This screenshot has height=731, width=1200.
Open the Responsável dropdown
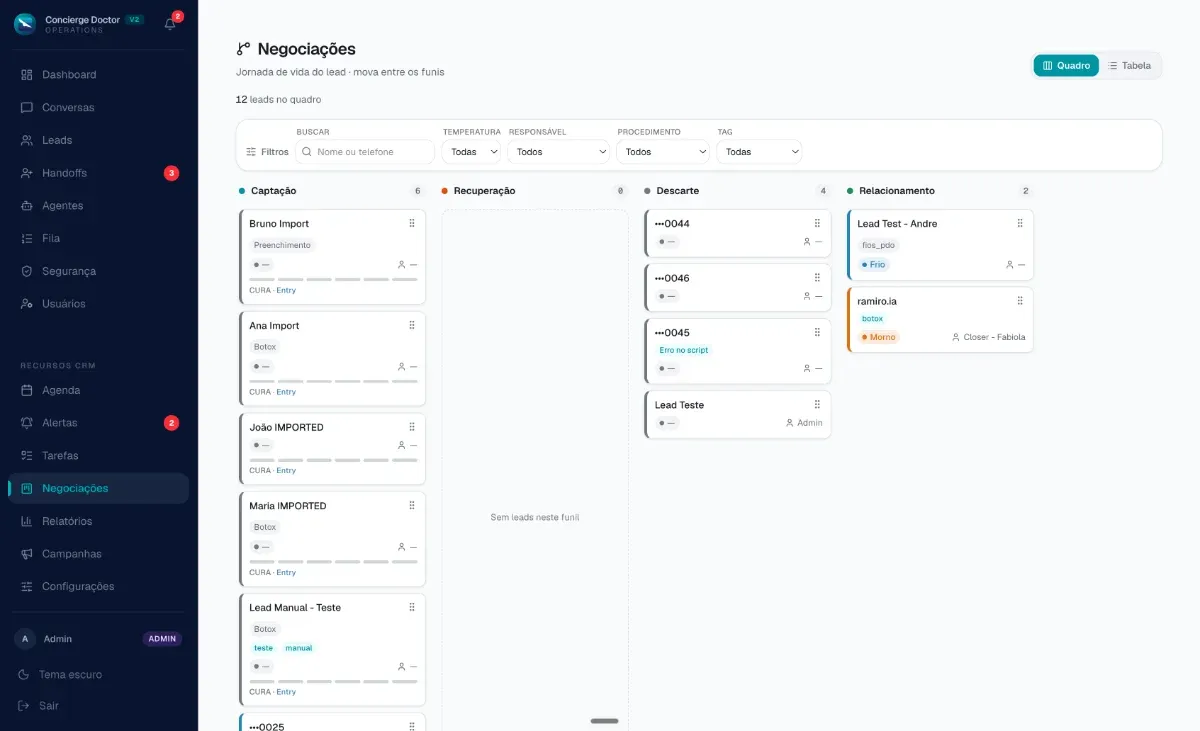pos(559,152)
